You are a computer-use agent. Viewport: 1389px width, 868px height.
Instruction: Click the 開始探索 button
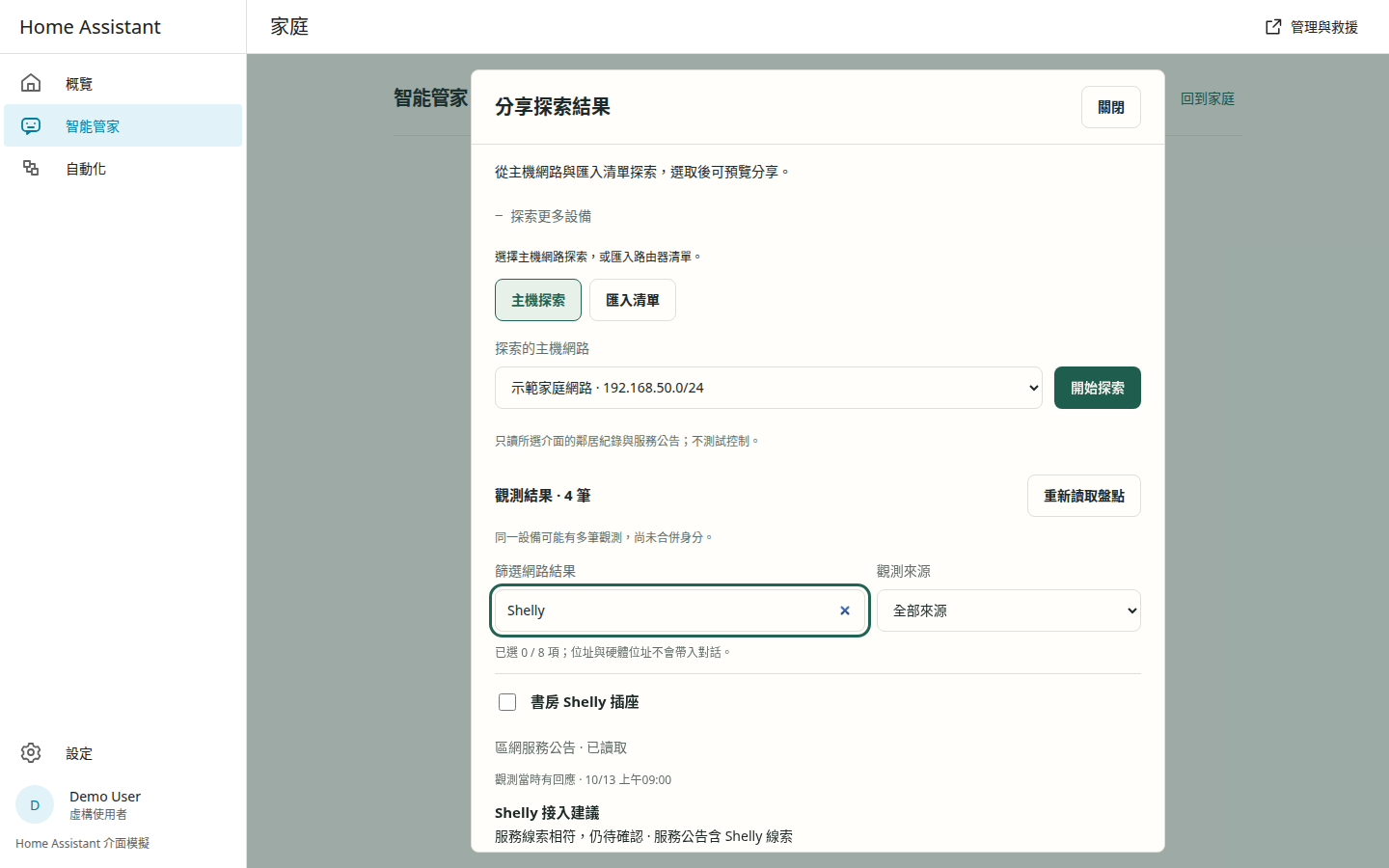1098,388
